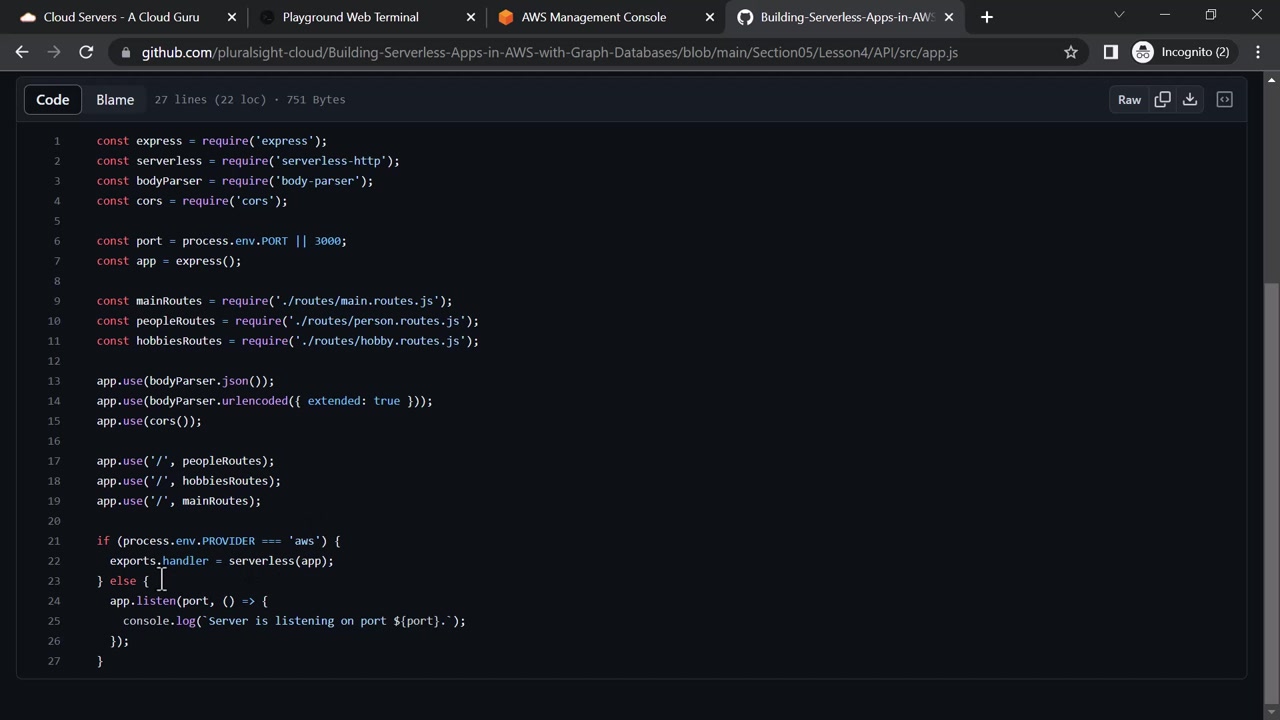The width and height of the screenshot is (1280, 720).
Task: Bookmark this page with the star icon
Action: click(1071, 52)
